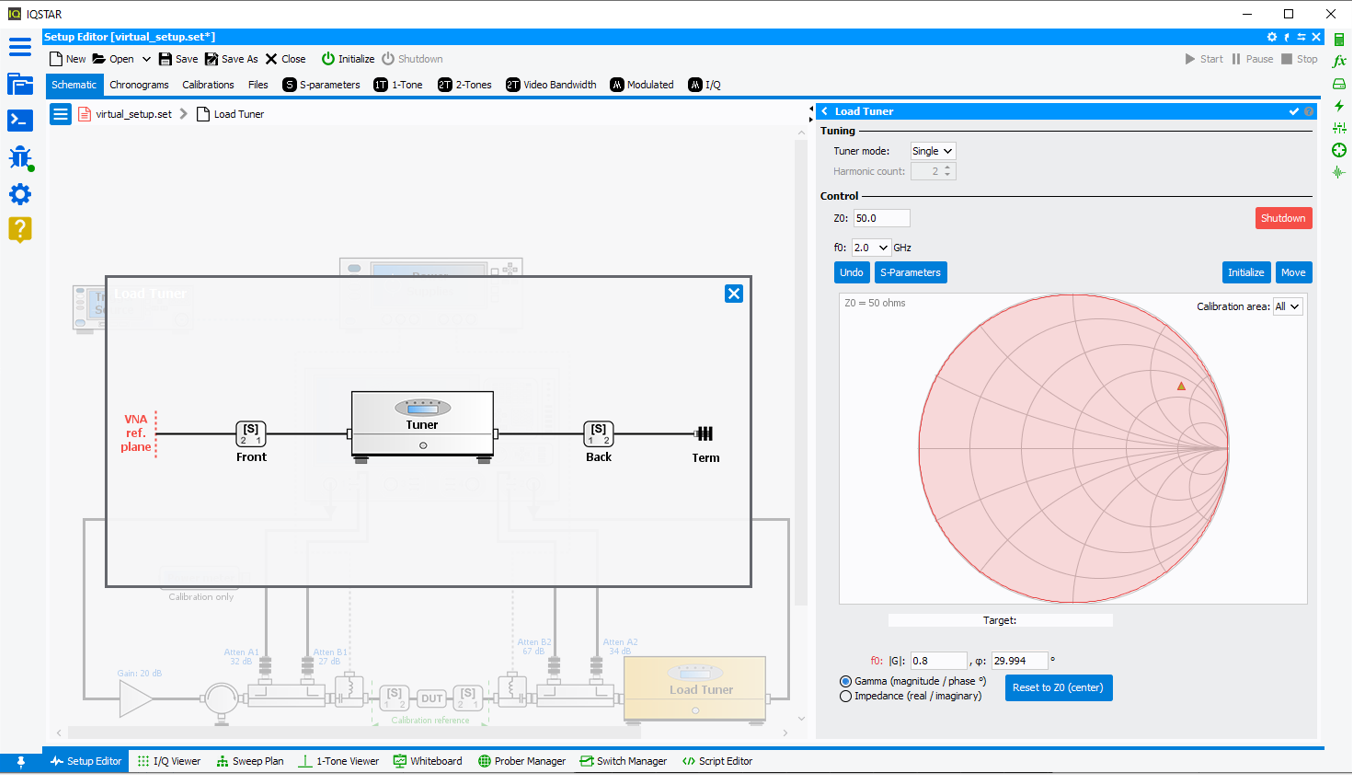Click the Tuner device in popup schematic
Screen dimensions: 1352x775
tap(422, 427)
